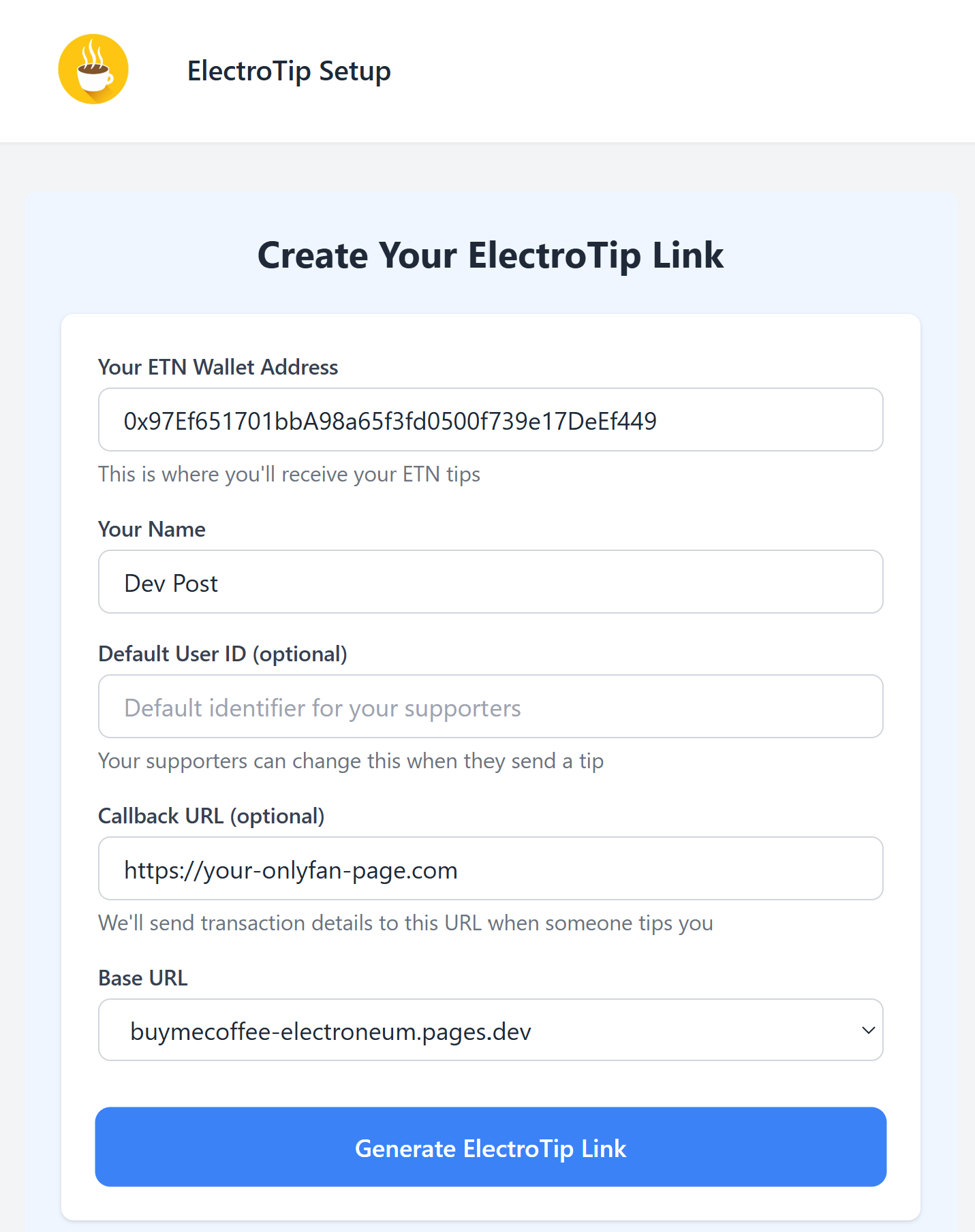Focus the ETN wallet address field
This screenshot has width=975, height=1232.
pyautogui.click(x=491, y=420)
